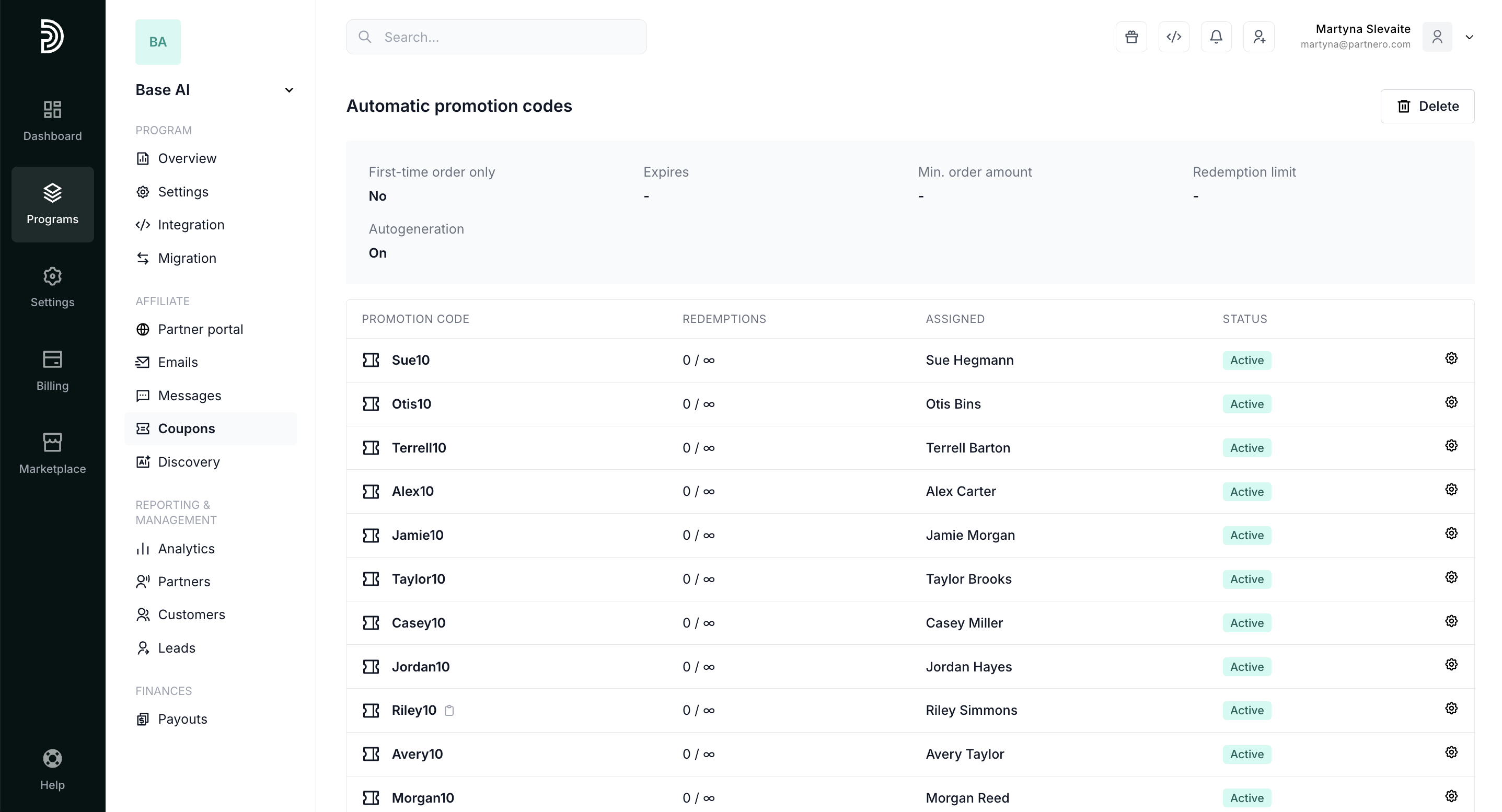The height and width of the screenshot is (812, 1502).
Task: Open gear settings for Jamie10 code
Action: [x=1451, y=533]
